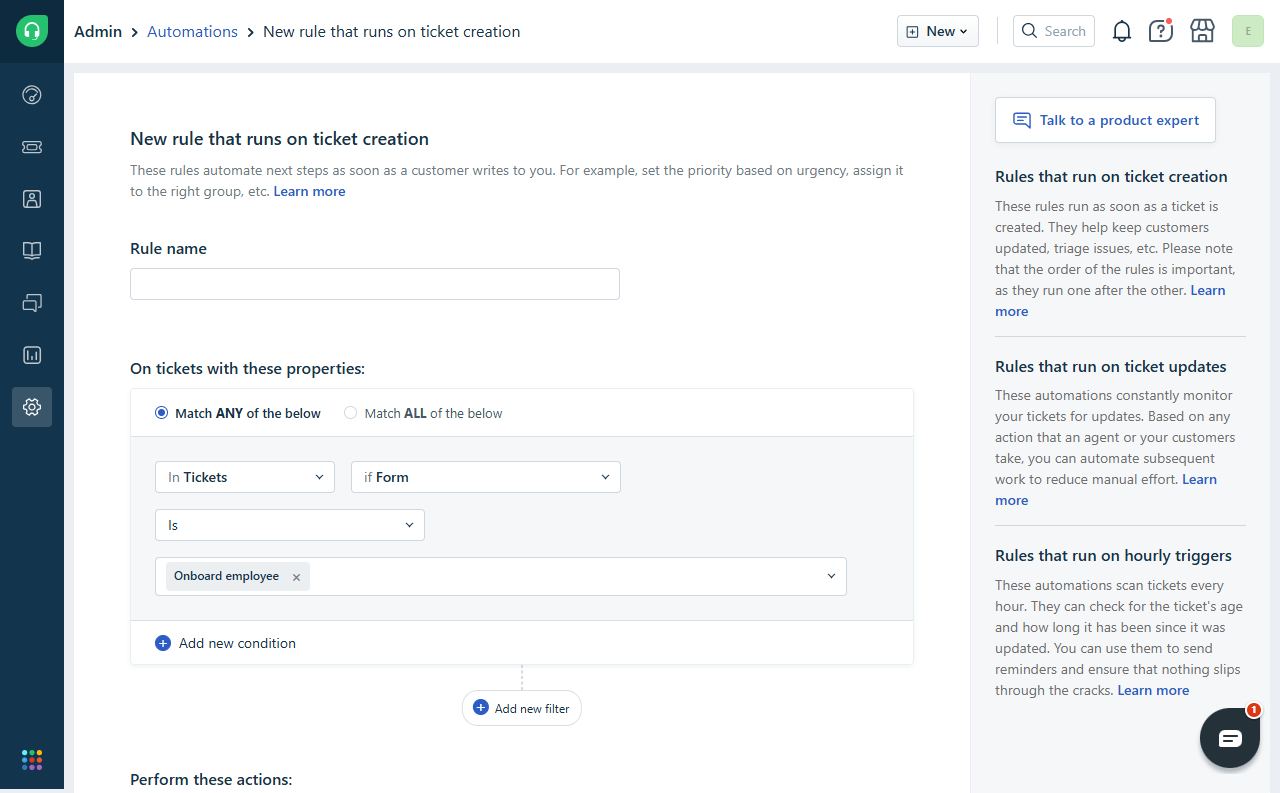Screen dimensions: 1280x793
Task: Open Learn more under hourly triggers help
Action: click(1153, 690)
